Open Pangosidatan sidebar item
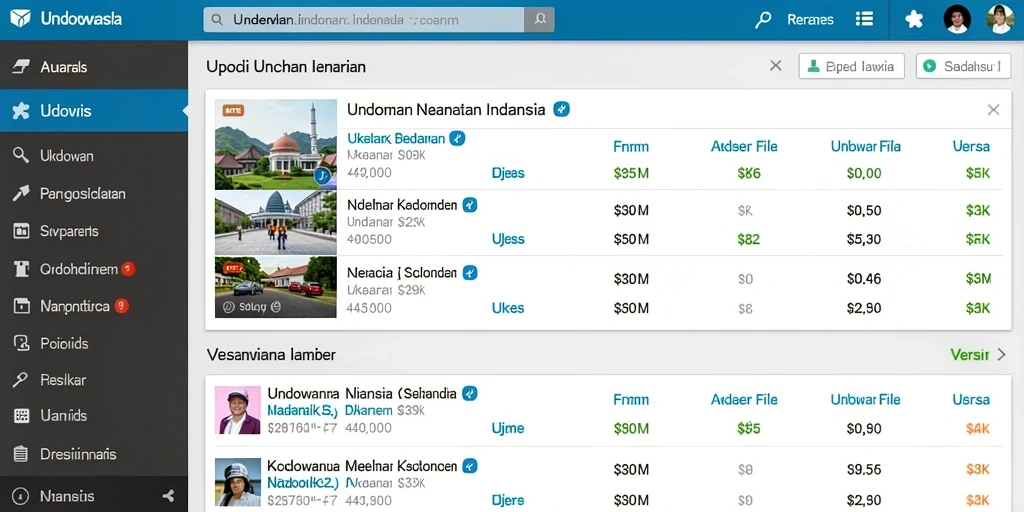 coord(94,193)
